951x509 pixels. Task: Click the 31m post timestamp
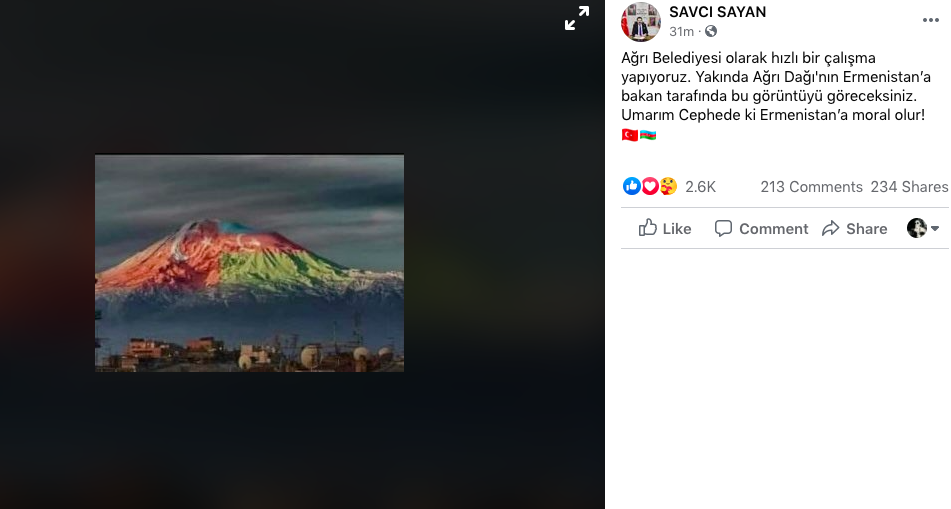tap(681, 31)
